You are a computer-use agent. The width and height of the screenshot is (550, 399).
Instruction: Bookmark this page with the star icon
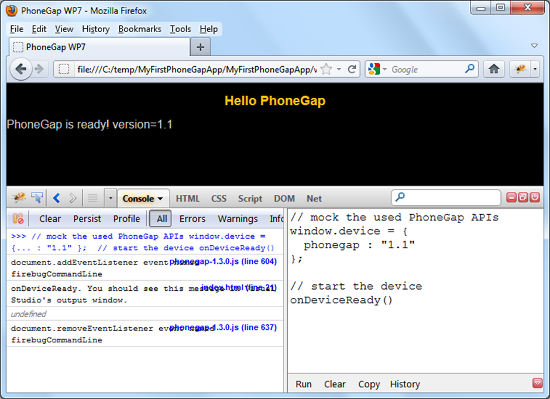pyautogui.click(x=326, y=69)
